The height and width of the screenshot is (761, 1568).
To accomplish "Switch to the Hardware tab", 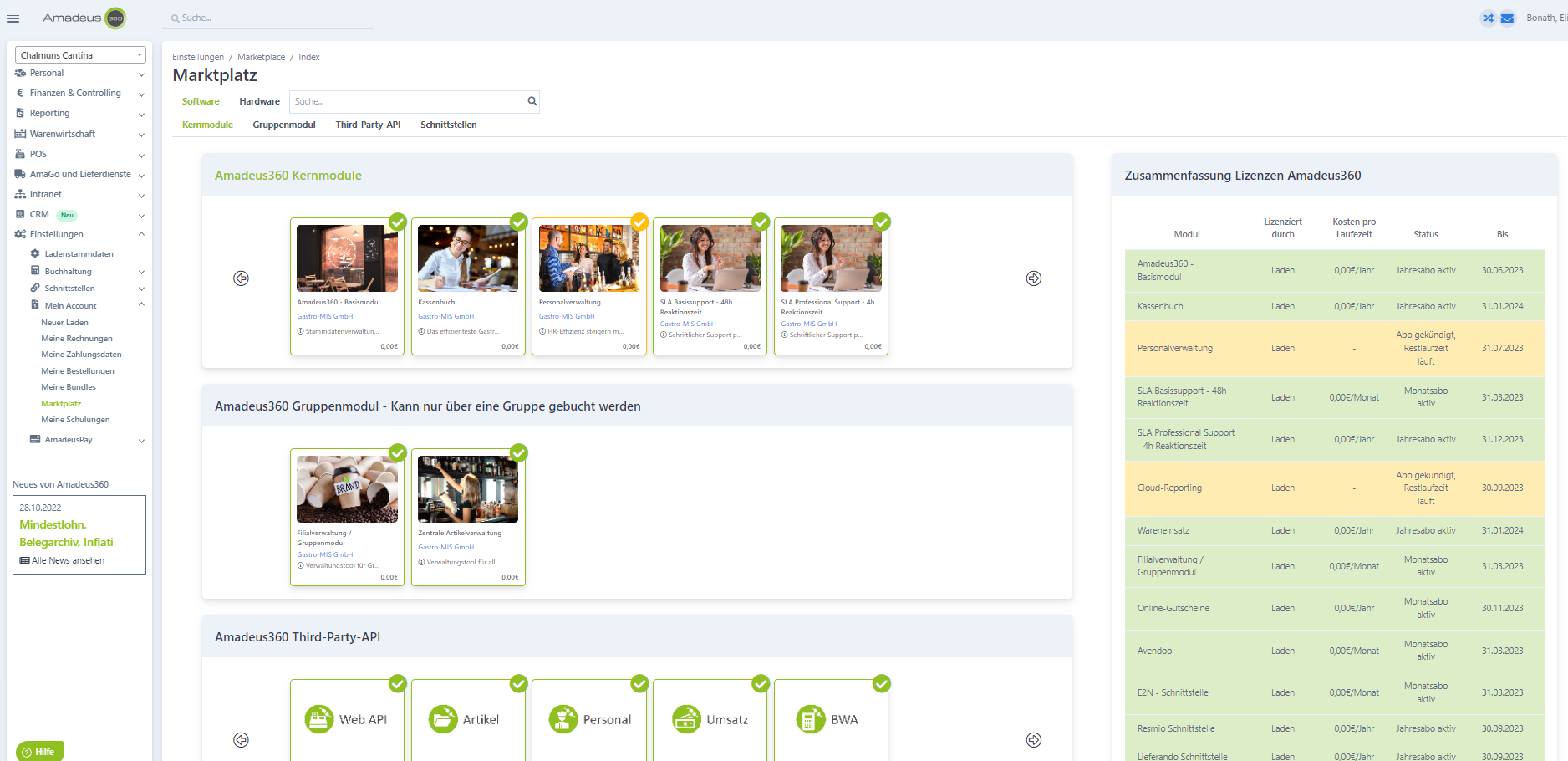I will tap(259, 101).
